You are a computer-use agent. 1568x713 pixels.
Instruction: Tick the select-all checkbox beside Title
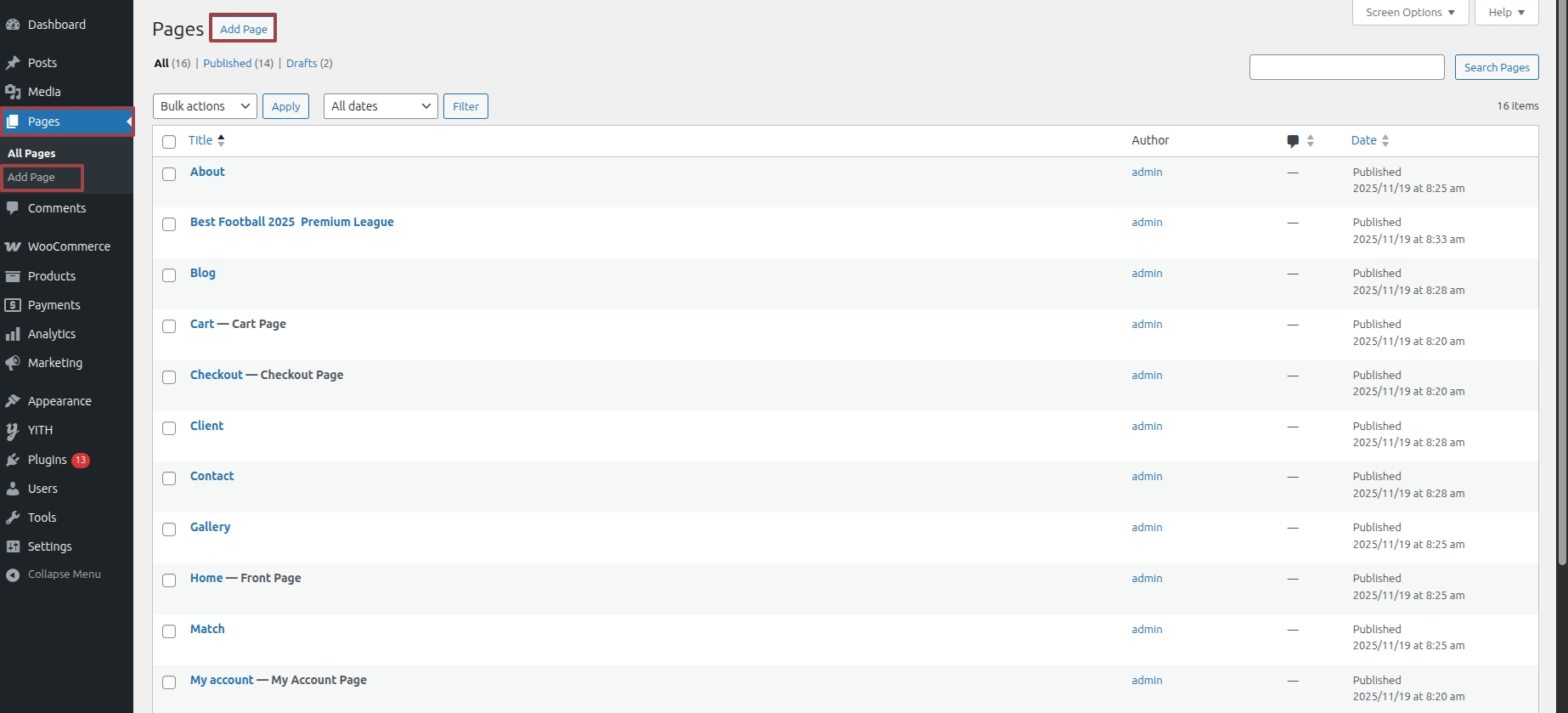pyautogui.click(x=169, y=142)
